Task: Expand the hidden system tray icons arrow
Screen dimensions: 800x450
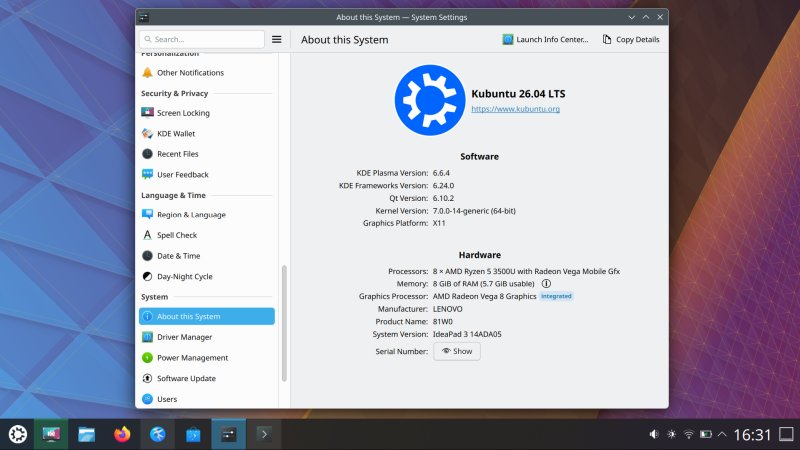Action: [x=722, y=434]
